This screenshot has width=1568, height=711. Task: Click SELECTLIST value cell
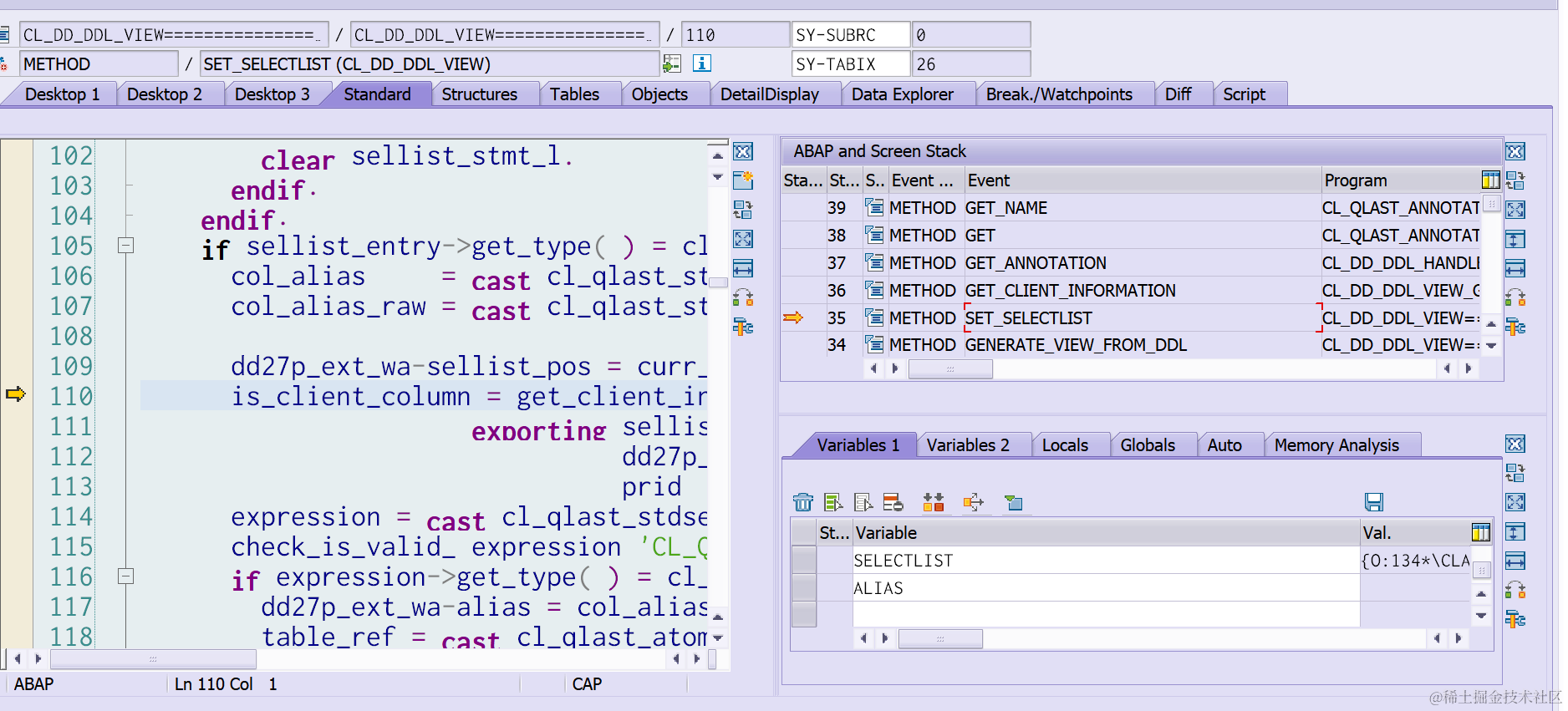click(1415, 561)
